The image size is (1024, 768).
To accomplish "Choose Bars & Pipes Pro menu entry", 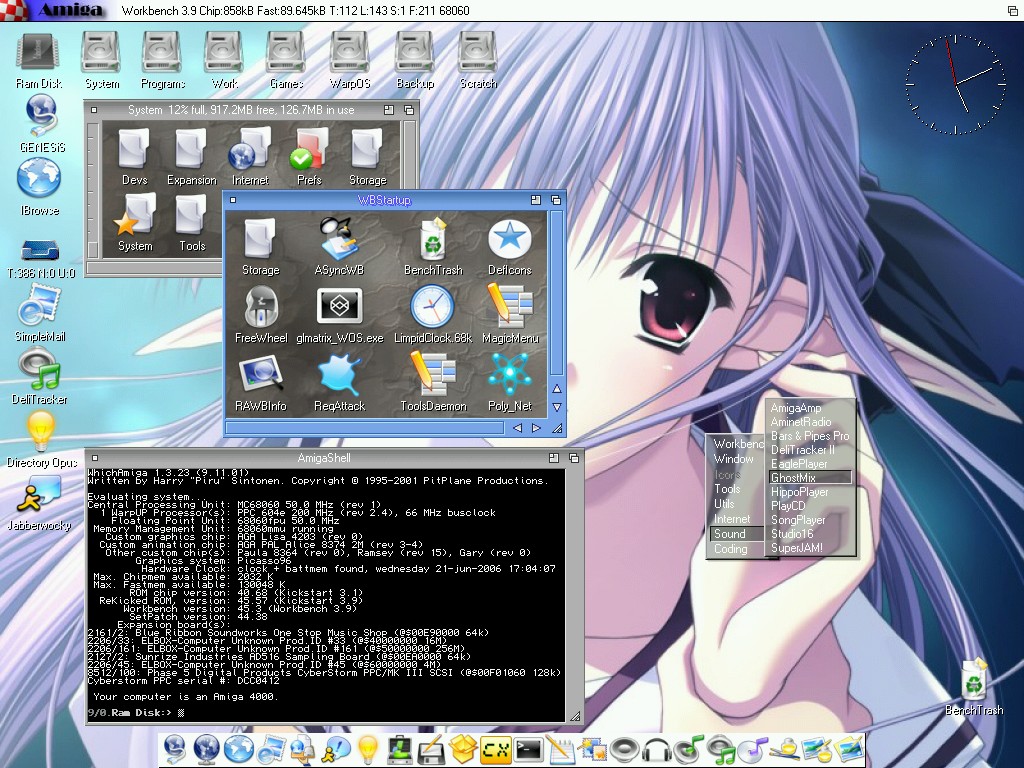I will pyautogui.click(x=810, y=436).
